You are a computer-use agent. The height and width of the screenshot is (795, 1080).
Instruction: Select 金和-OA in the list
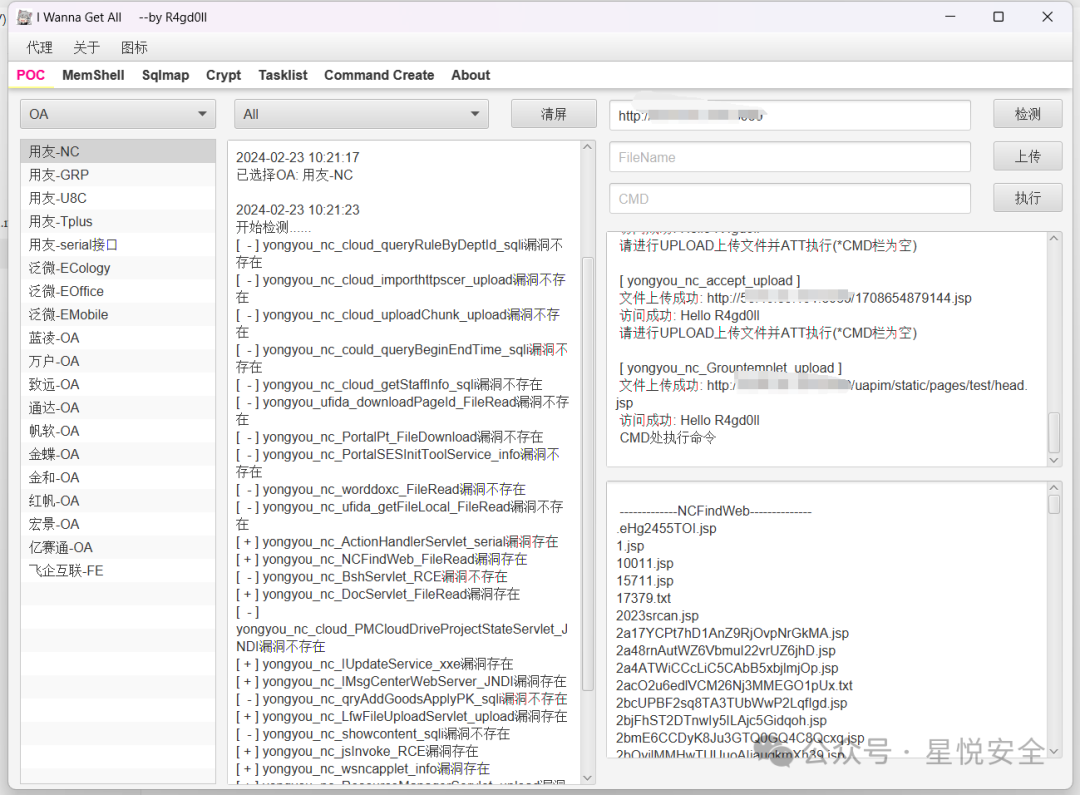118,477
